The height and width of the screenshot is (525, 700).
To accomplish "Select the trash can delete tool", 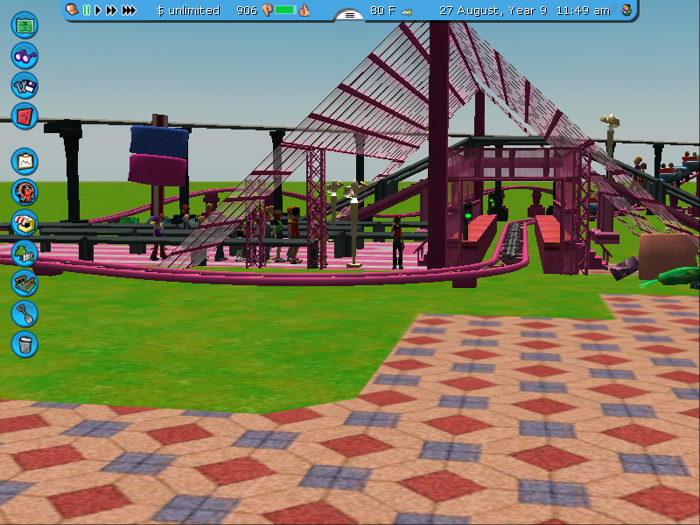I will coord(25,344).
